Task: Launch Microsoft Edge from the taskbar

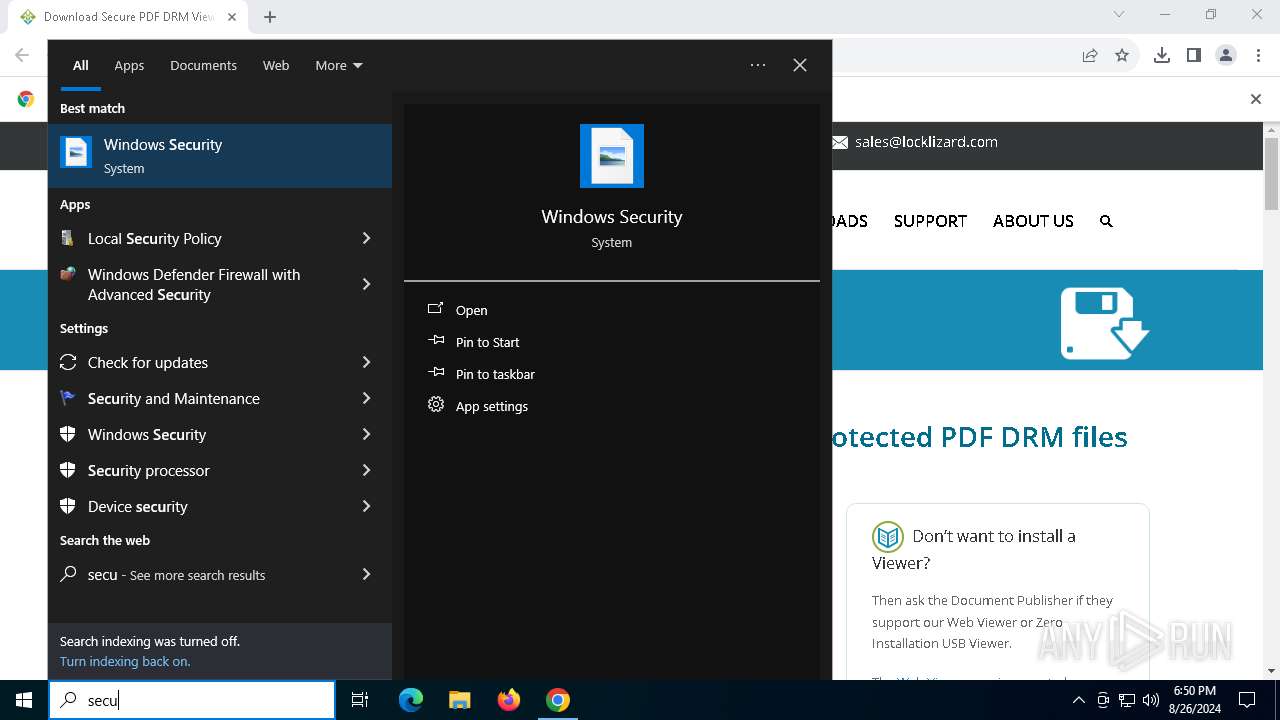Action: pyautogui.click(x=411, y=700)
